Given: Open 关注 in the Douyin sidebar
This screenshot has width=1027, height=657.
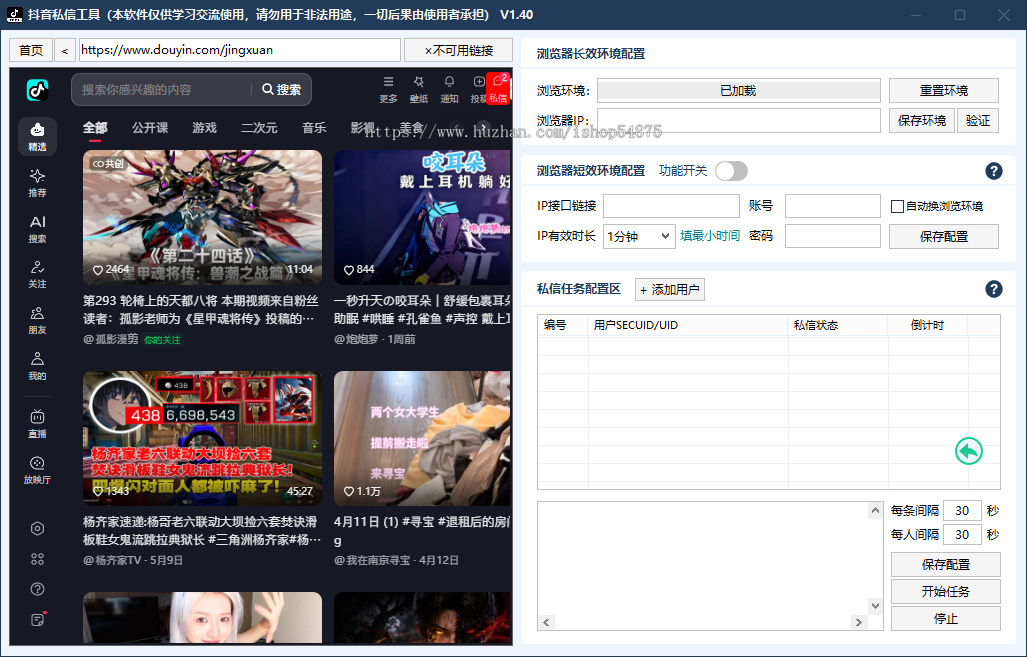Looking at the screenshot, I should (x=37, y=274).
